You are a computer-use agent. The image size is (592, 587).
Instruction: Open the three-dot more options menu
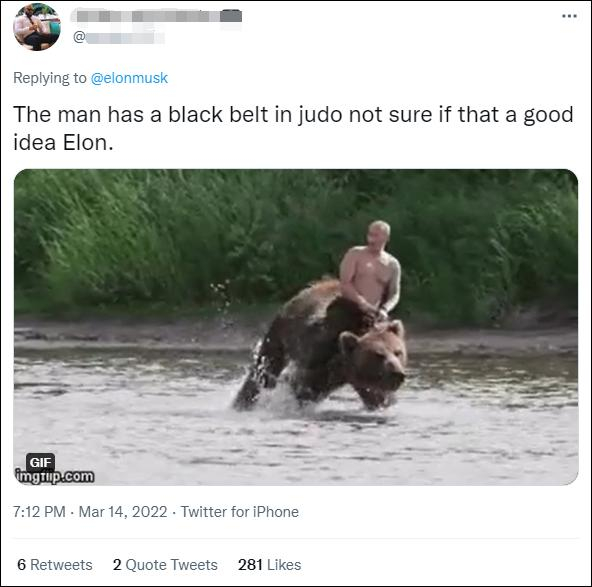coord(569,16)
